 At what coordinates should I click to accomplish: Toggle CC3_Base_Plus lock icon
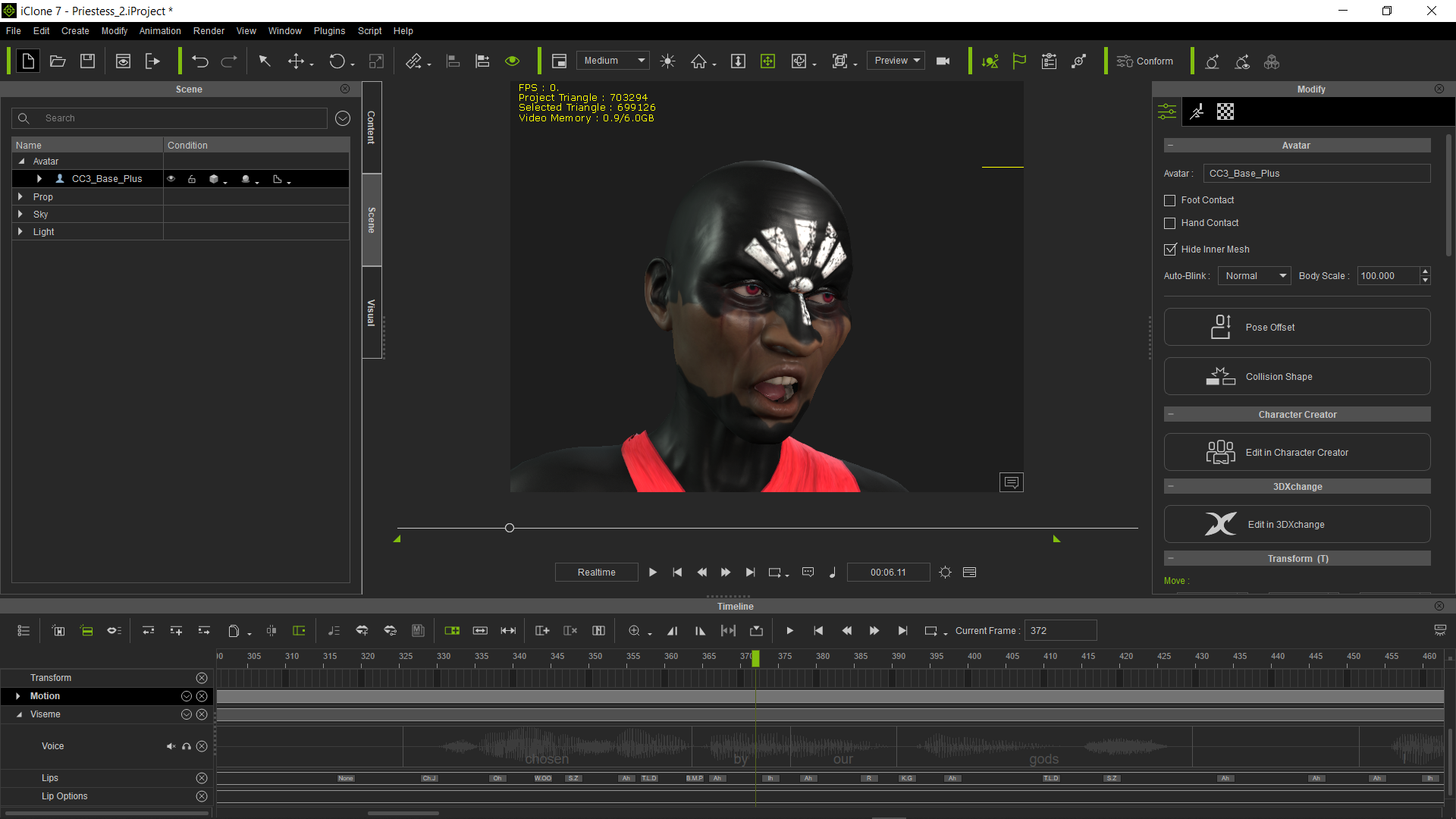point(192,179)
